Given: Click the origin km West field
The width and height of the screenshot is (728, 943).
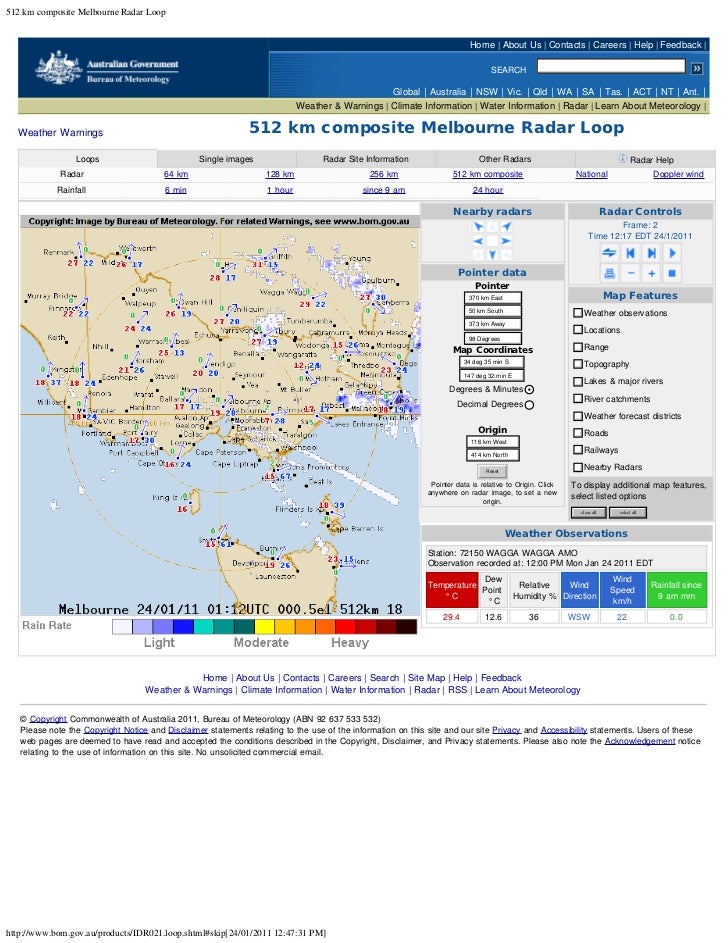Looking at the screenshot, I should pos(492,441).
